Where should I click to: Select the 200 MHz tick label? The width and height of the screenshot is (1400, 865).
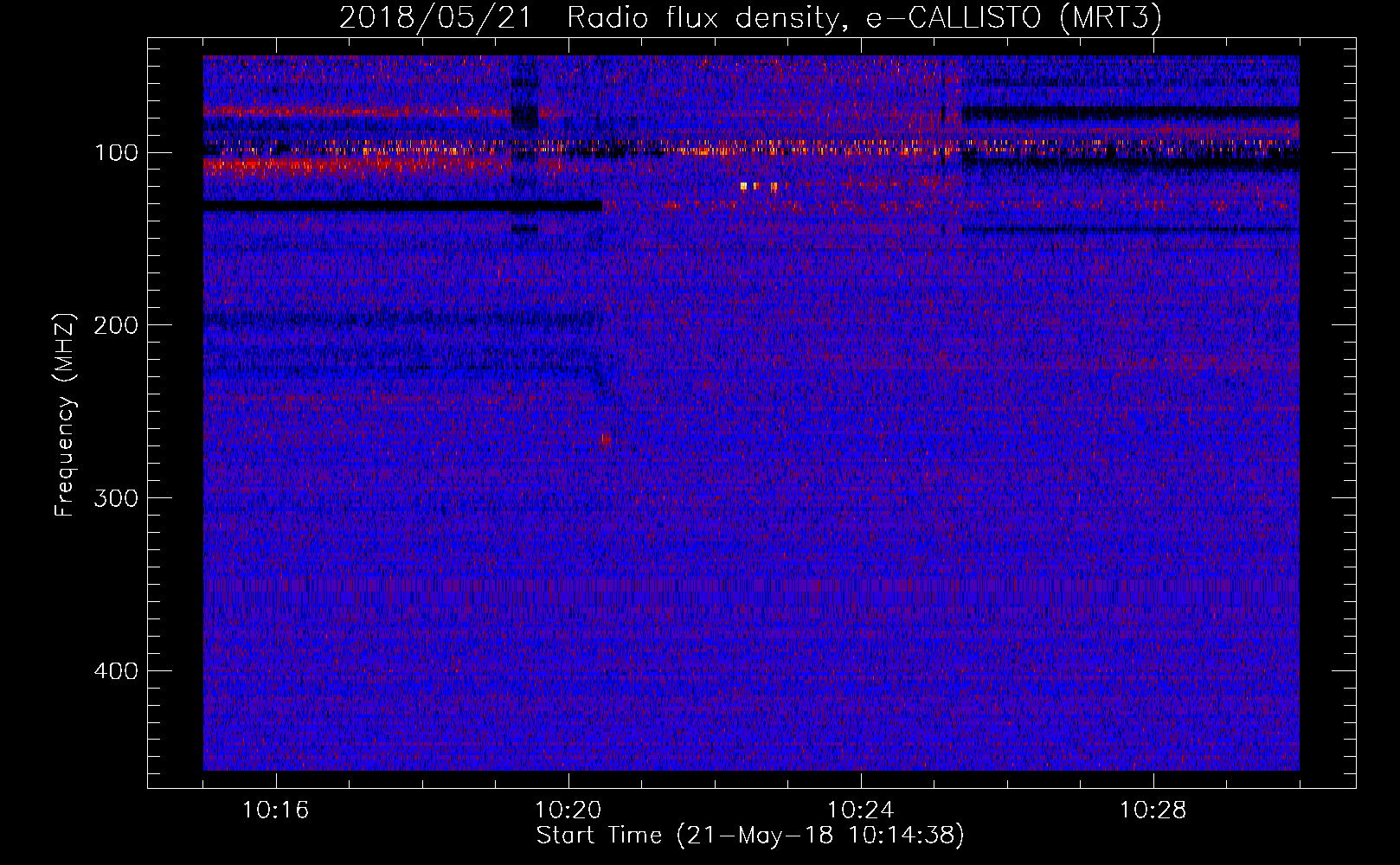116,326
